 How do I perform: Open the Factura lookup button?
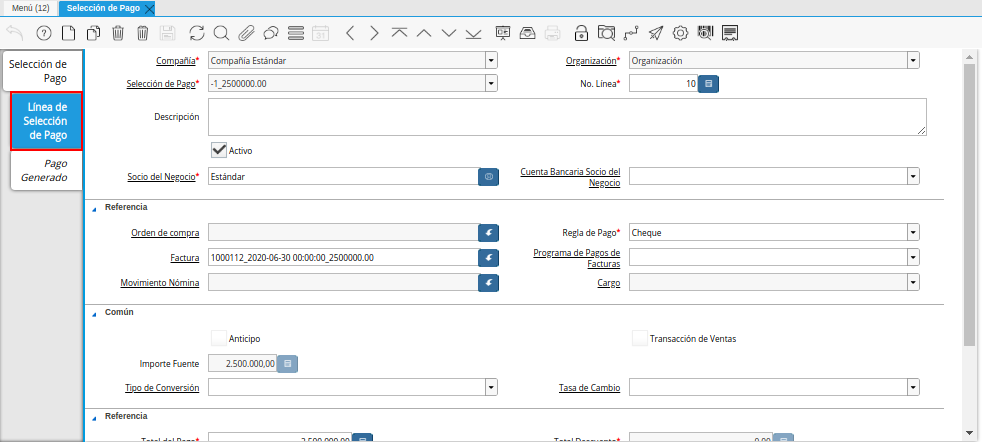click(488, 257)
